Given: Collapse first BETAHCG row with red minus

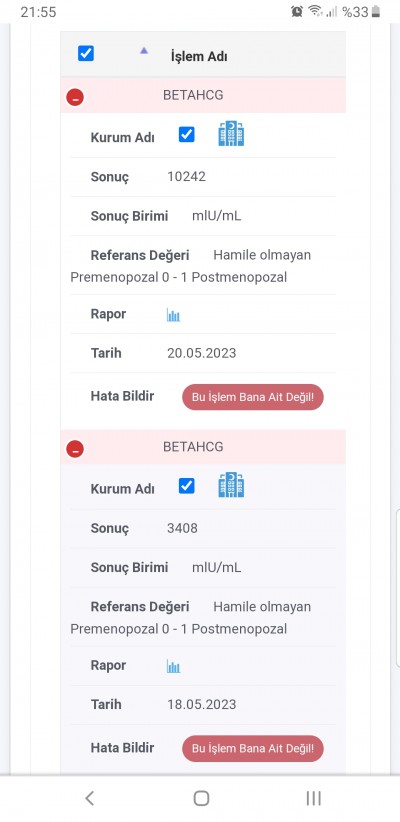Looking at the screenshot, I should point(75,97).
